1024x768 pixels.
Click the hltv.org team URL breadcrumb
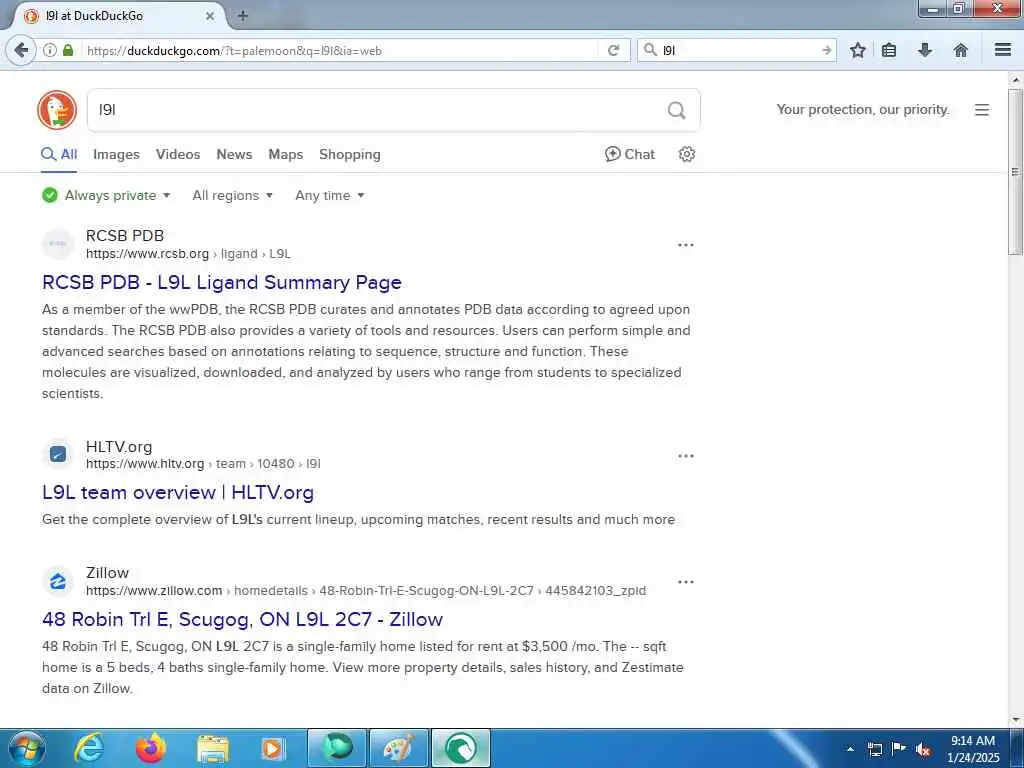203,464
